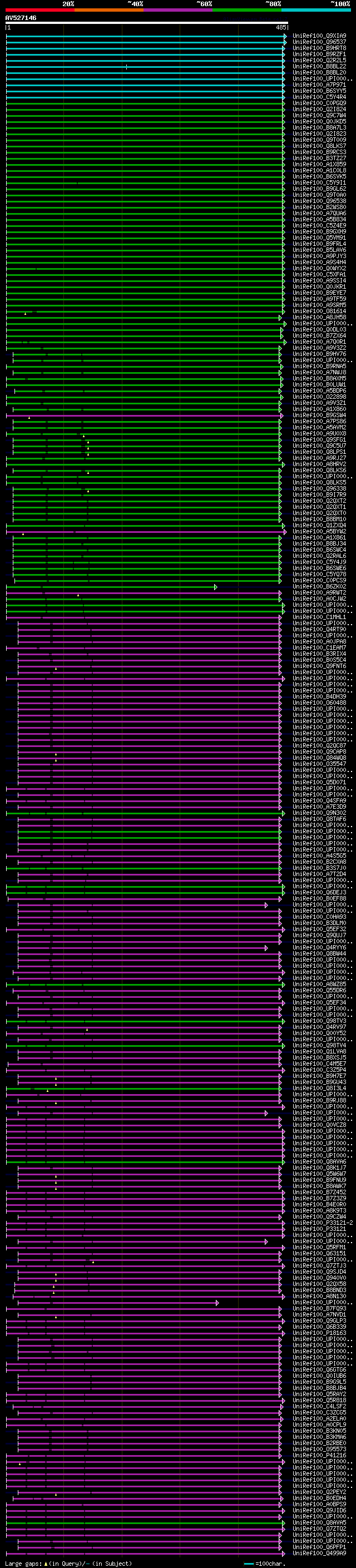Viewport: 356px width, 1568px height.
Task: Select the UniRef100_C1MHL1 hit name
Action: [319, 617]
